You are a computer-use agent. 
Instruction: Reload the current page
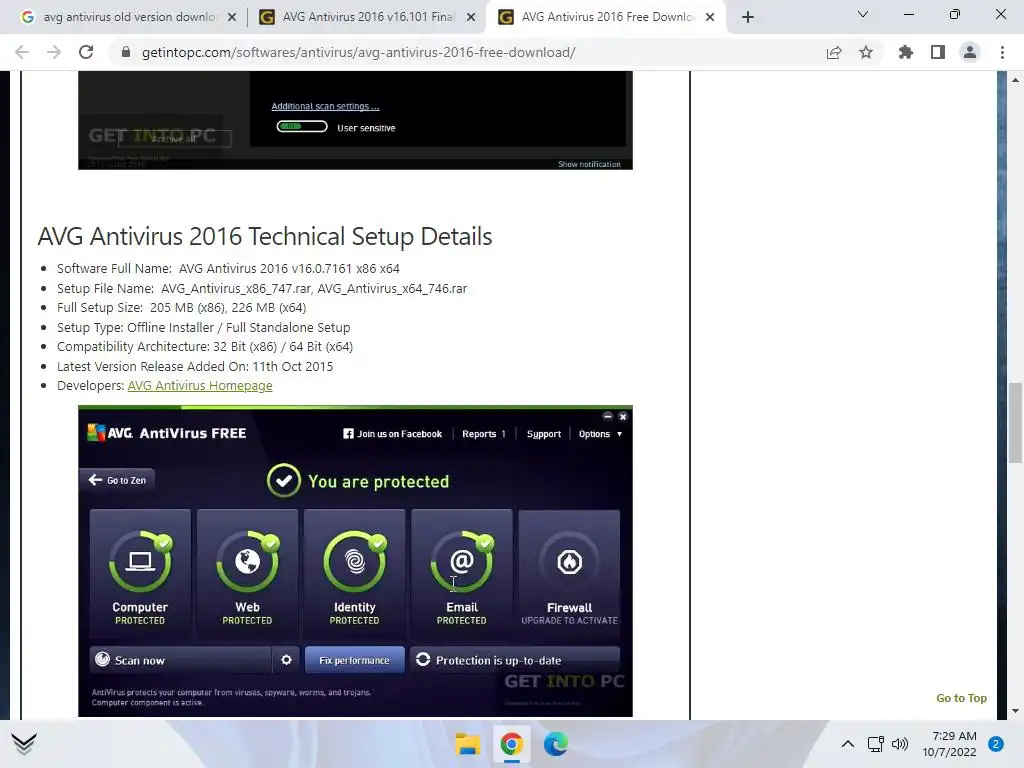[86, 52]
